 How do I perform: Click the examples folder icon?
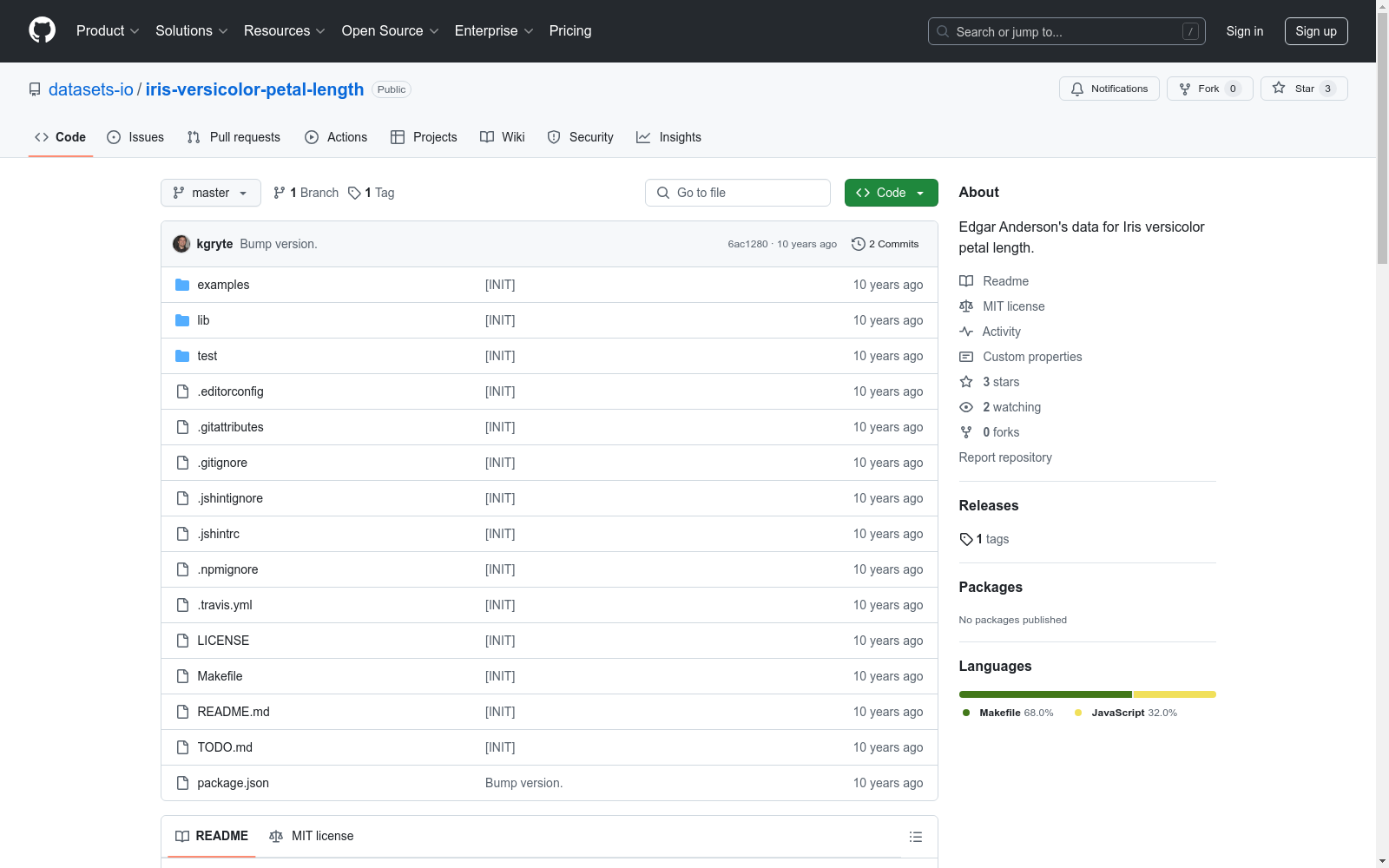[x=182, y=285]
